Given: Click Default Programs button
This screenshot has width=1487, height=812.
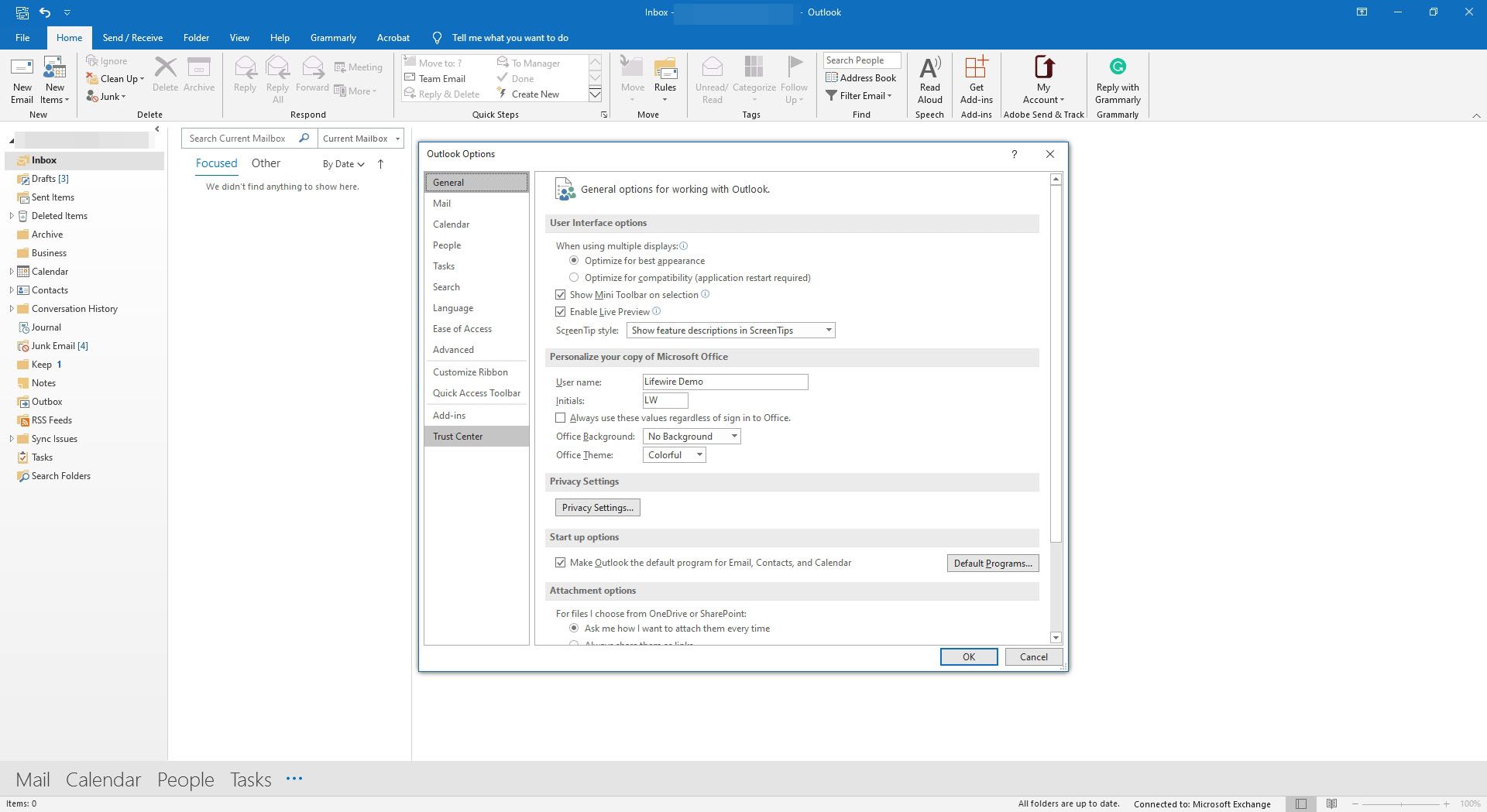Looking at the screenshot, I should (993, 564).
